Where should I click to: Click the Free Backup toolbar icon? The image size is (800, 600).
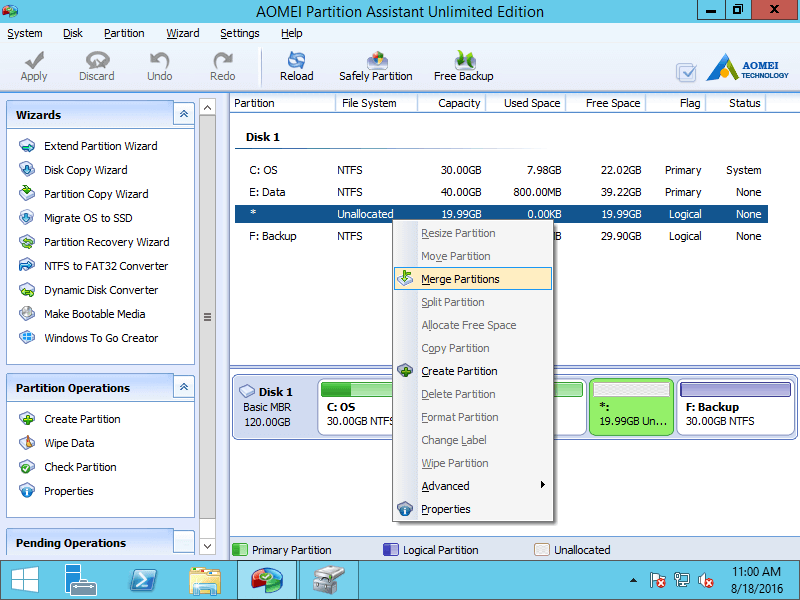click(x=464, y=61)
